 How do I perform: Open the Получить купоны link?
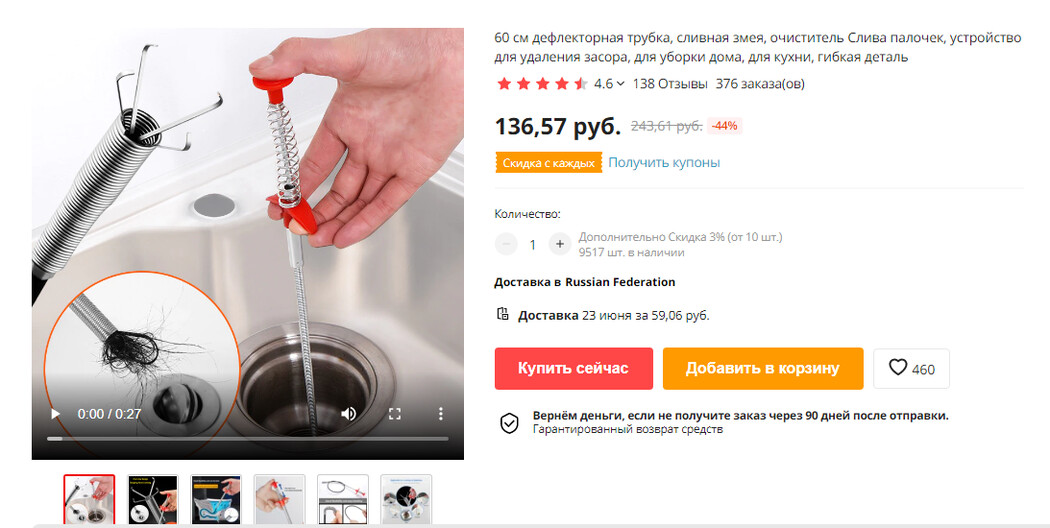point(664,163)
